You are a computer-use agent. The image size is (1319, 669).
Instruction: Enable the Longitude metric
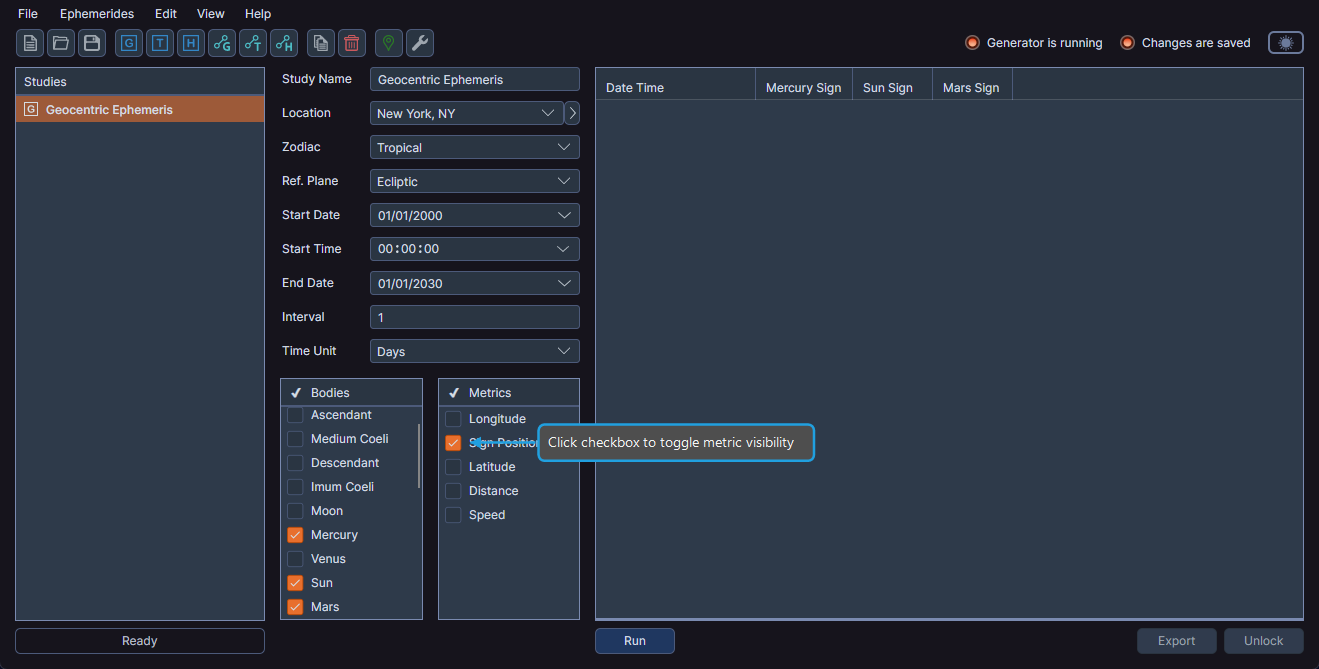pyautogui.click(x=453, y=418)
